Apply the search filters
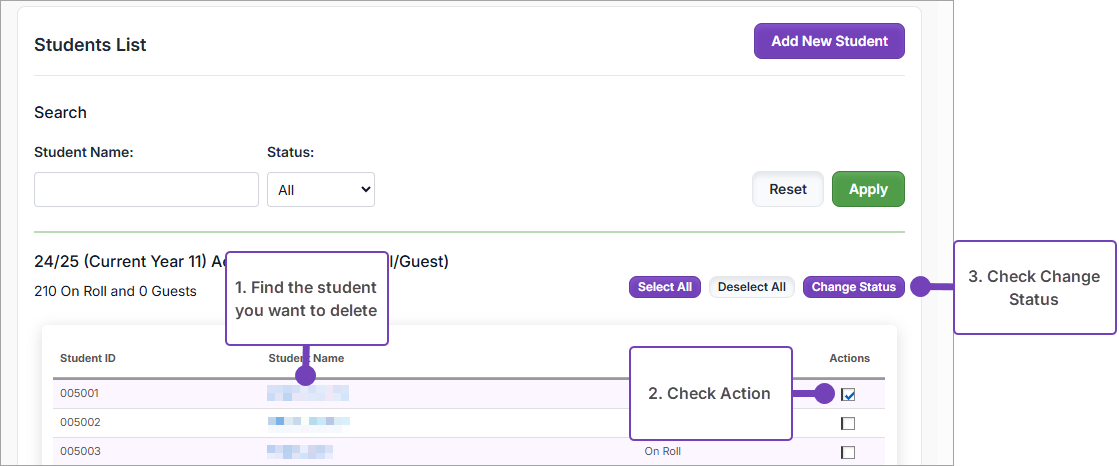Image resolution: width=1119 pixels, height=466 pixels. (x=867, y=189)
